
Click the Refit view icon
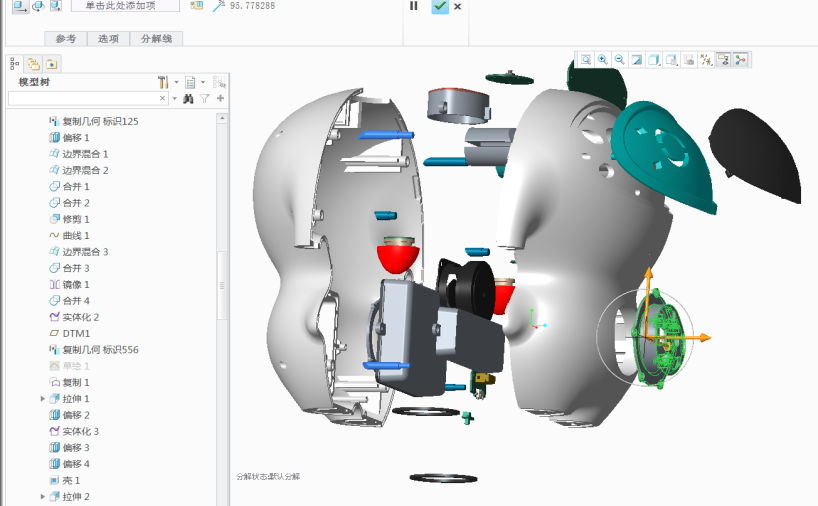pos(586,60)
